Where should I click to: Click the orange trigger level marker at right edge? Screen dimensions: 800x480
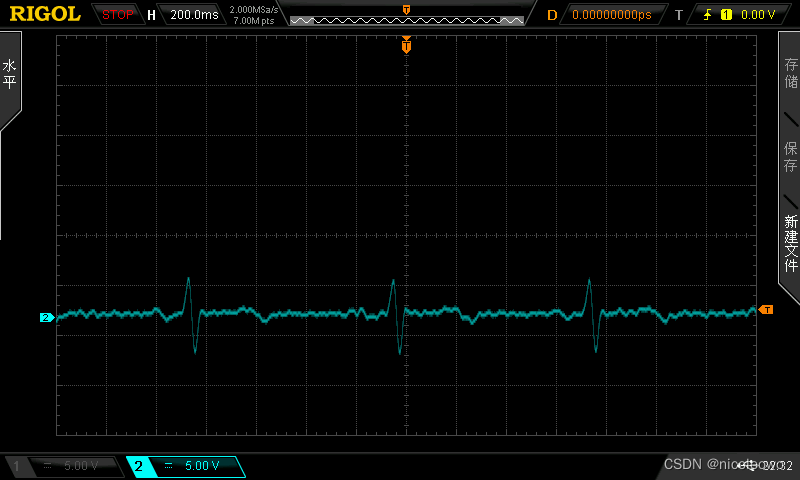[x=766, y=310]
